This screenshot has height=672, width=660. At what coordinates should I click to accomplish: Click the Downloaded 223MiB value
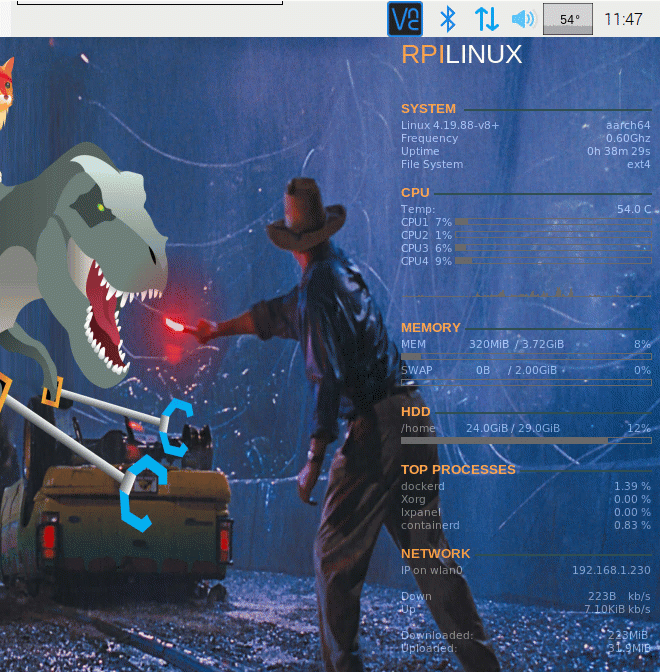(627, 635)
